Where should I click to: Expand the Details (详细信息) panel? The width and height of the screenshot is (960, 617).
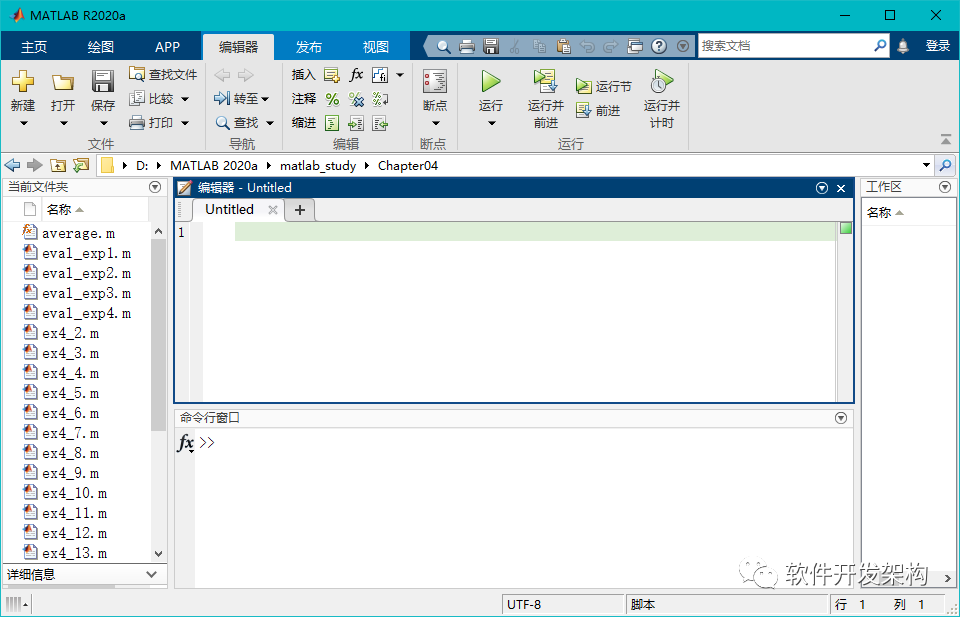click(x=152, y=574)
